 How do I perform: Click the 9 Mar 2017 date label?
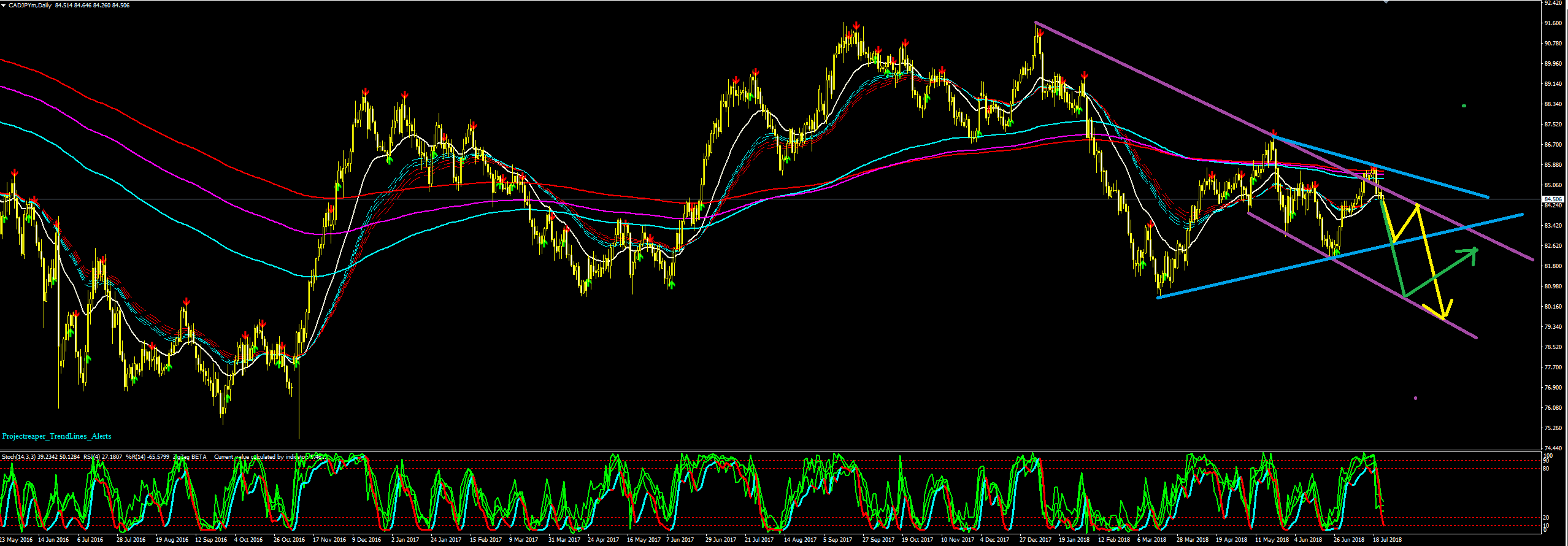point(523,540)
